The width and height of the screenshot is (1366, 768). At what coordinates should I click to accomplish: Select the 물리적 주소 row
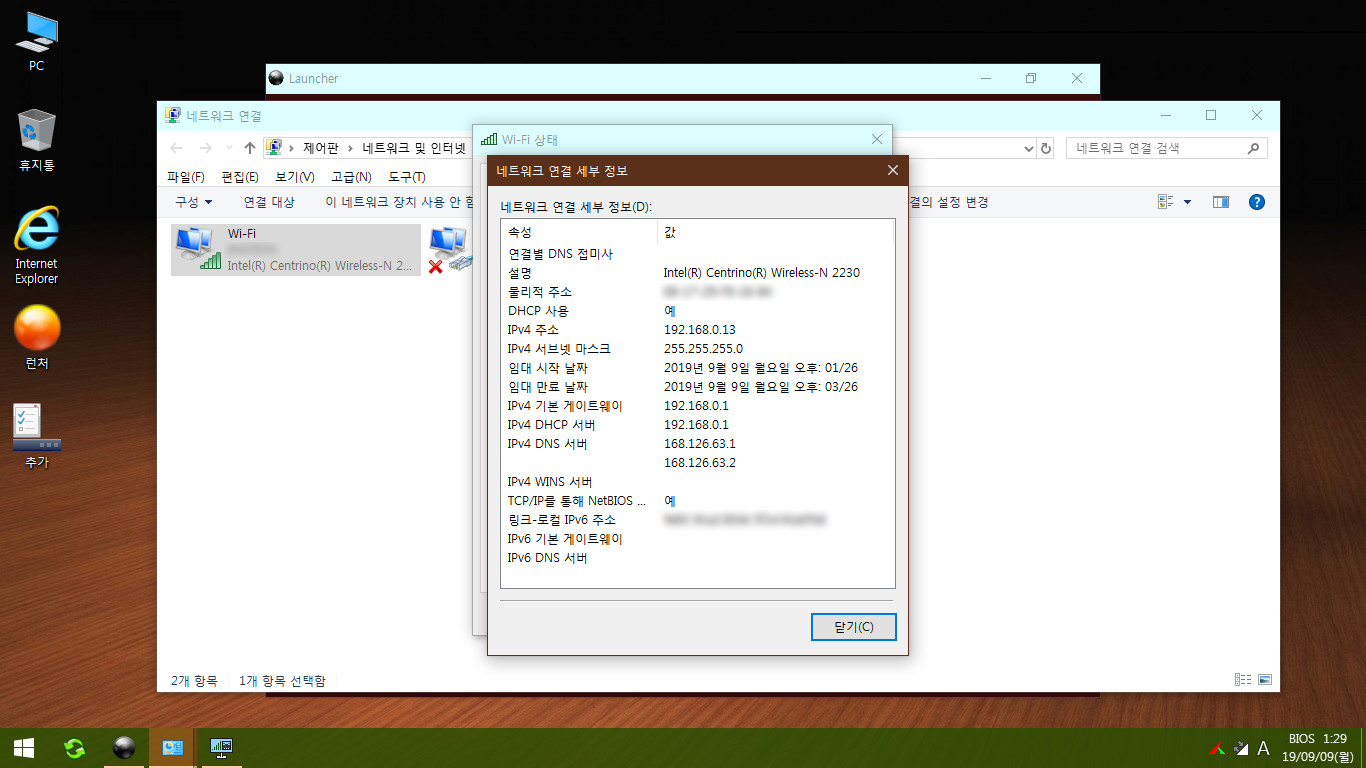(x=697, y=292)
